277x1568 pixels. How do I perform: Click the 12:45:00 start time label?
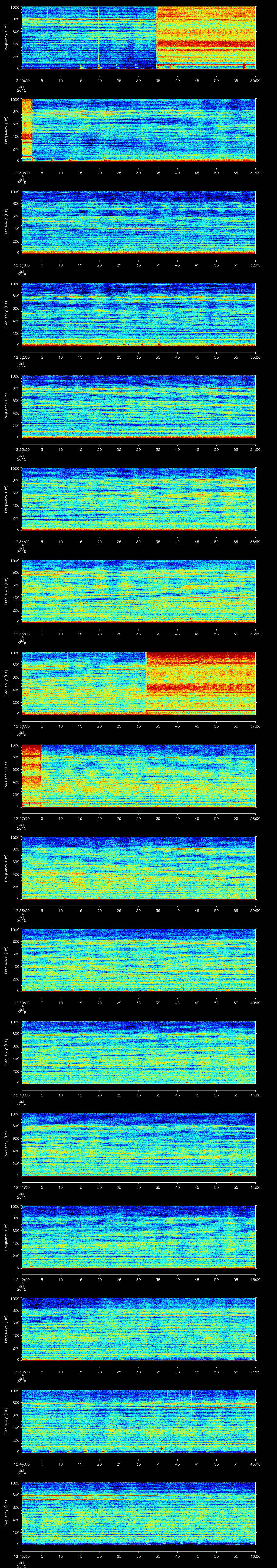point(22,1556)
